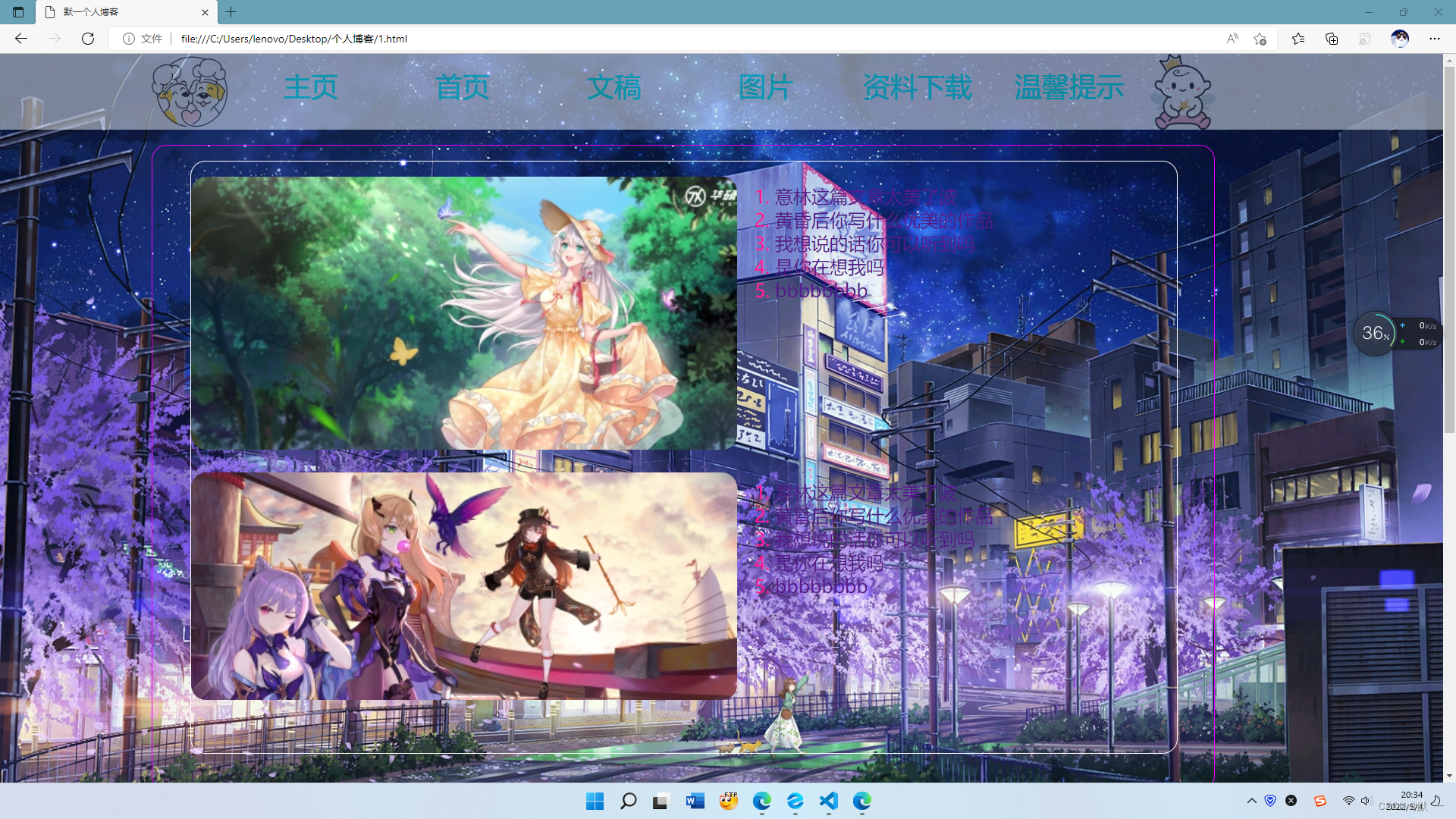Open Internet Explorer style icon on taskbar

point(795,801)
